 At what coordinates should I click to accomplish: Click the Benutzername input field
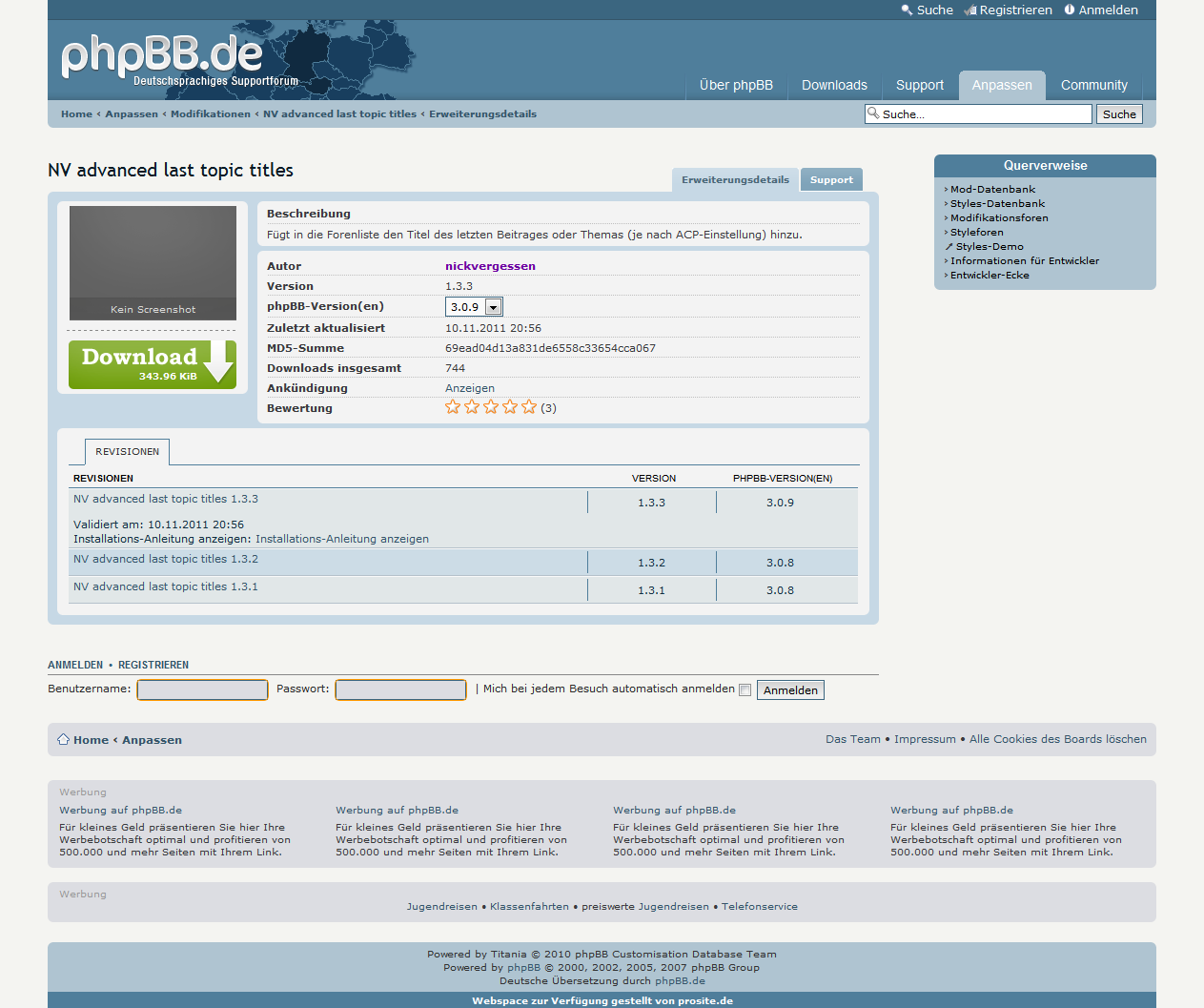pos(202,689)
